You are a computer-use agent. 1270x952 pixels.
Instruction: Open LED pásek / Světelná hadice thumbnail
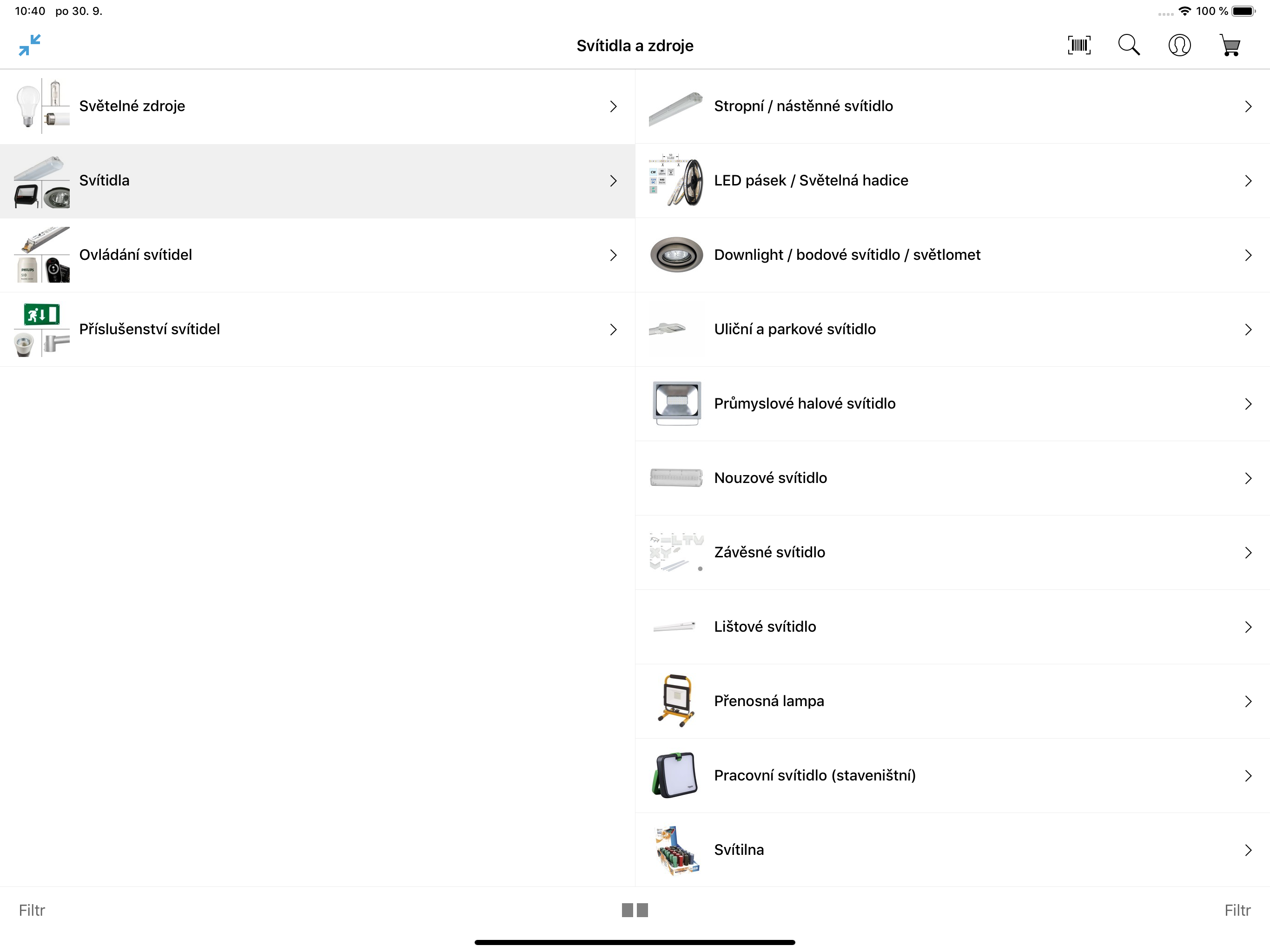(x=676, y=181)
